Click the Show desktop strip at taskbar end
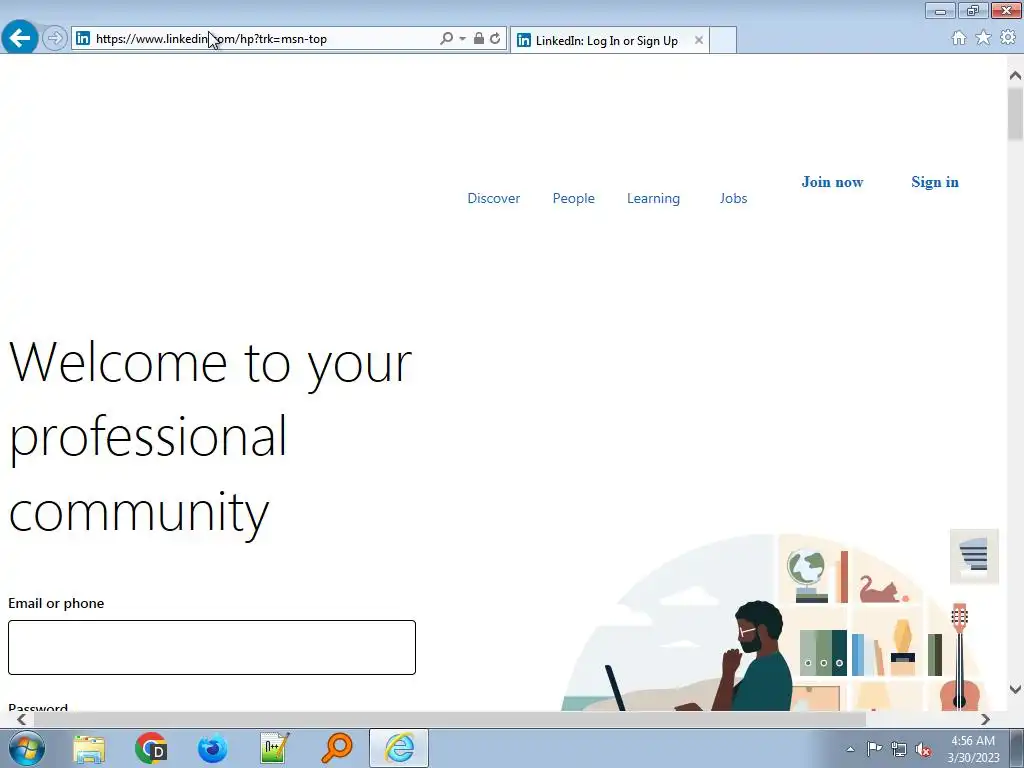This screenshot has width=1024, height=768. pyautogui.click(x=1017, y=748)
